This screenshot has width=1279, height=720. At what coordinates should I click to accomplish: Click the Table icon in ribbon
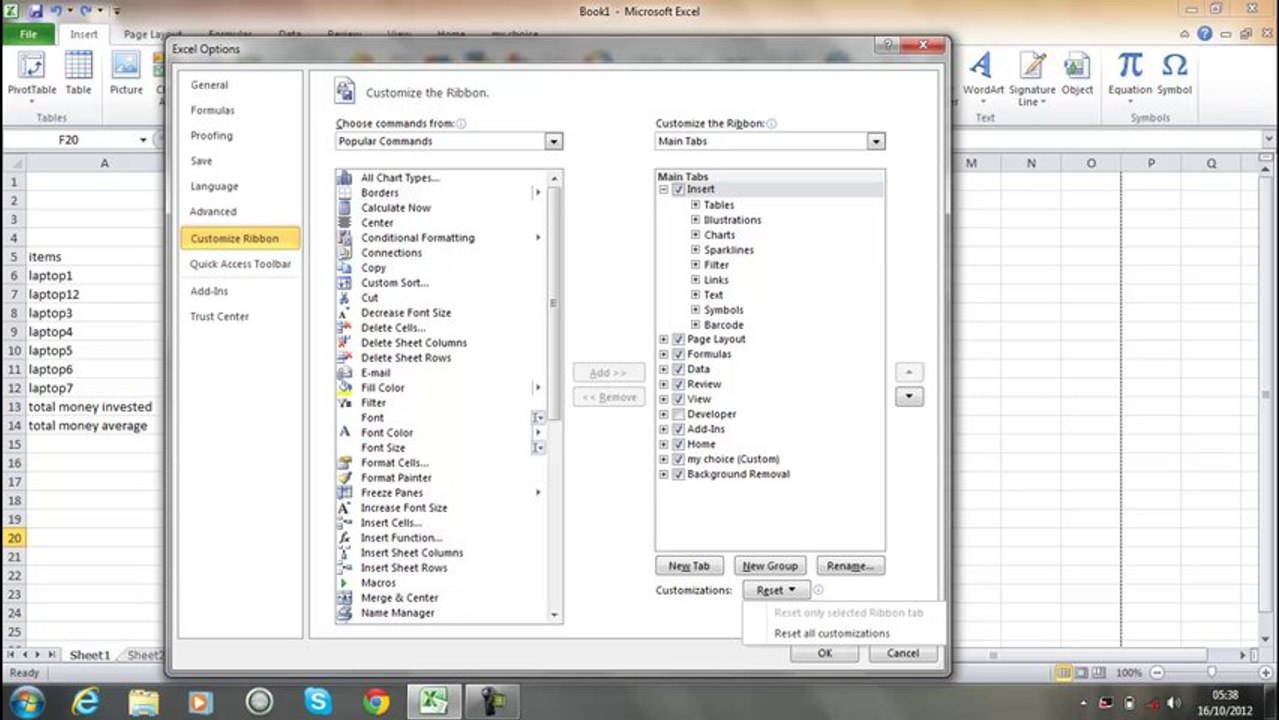tap(79, 66)
